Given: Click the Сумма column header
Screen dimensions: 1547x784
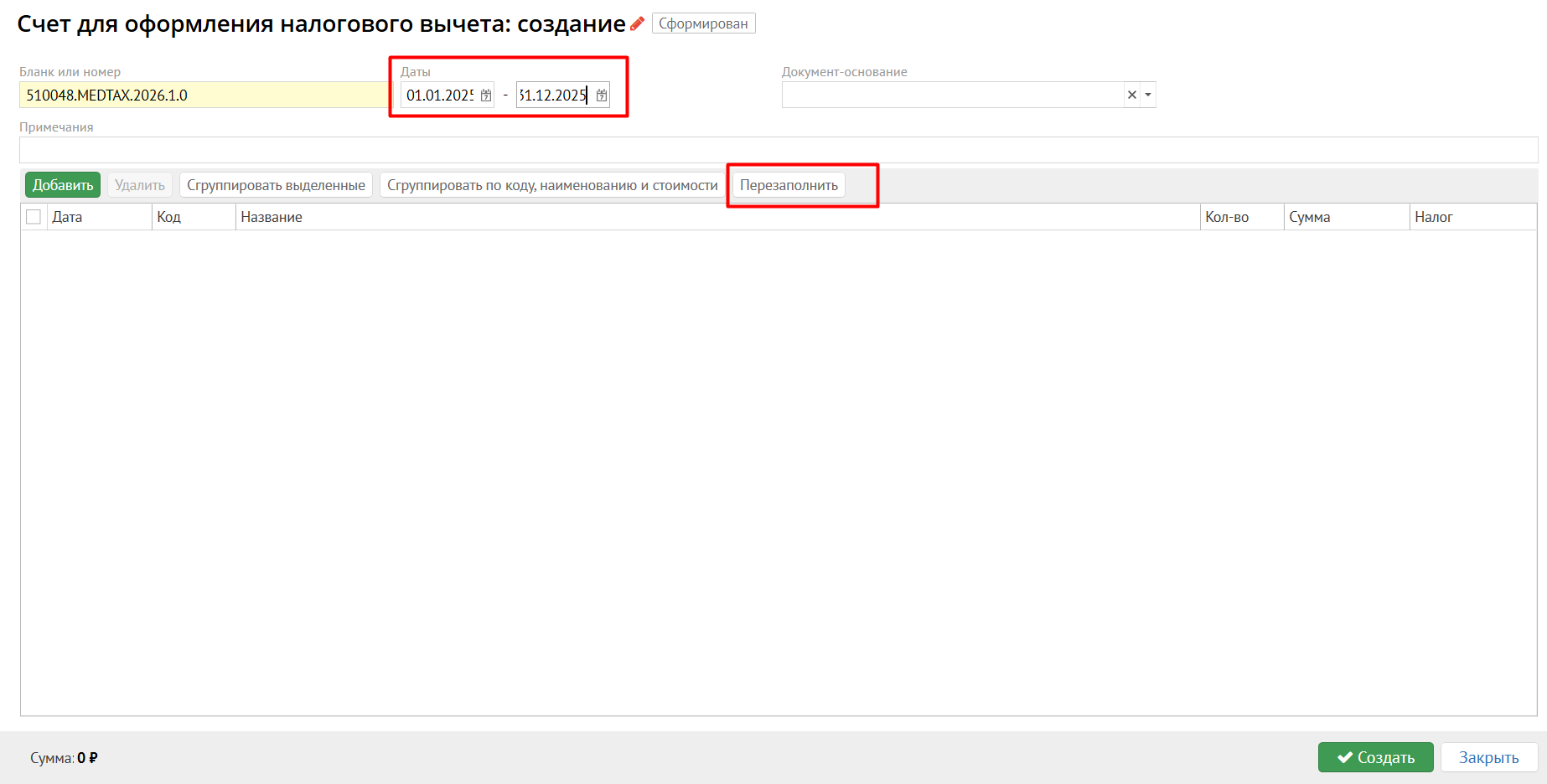Looking at the screenshot, I should (x=1347, y=217).
